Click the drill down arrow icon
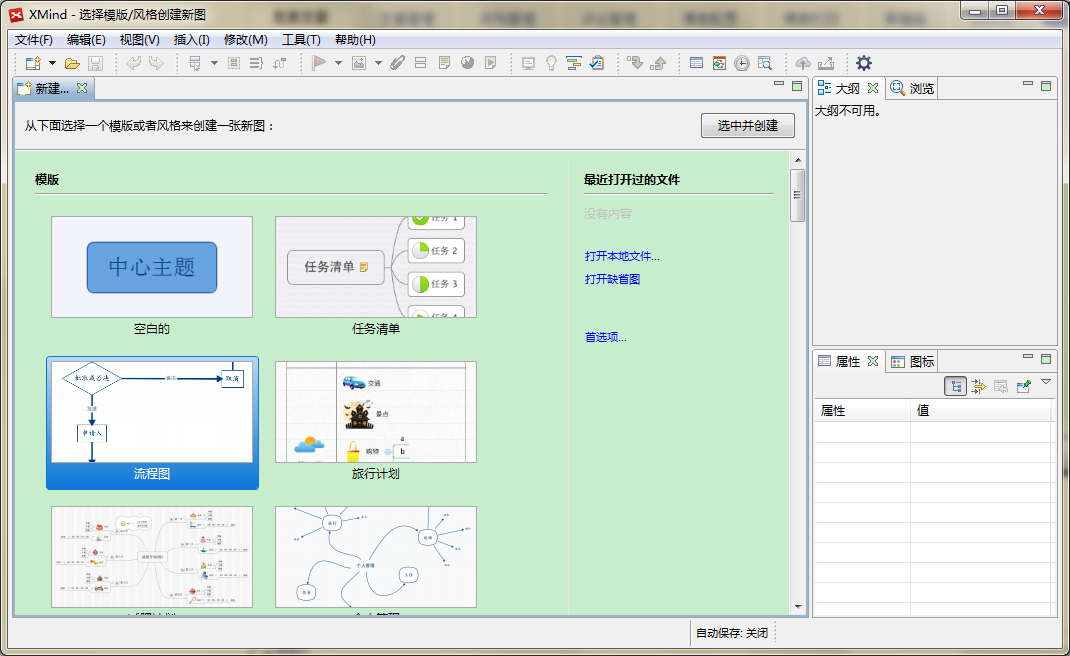The height and width of the screenshot is (656, 1070). tap(635, 63)
